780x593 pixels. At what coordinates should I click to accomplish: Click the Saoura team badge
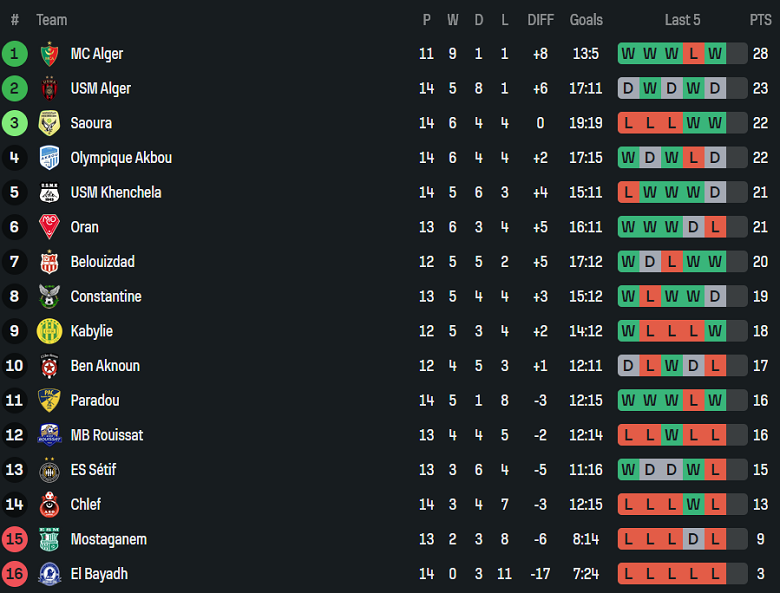pos(49,123)
